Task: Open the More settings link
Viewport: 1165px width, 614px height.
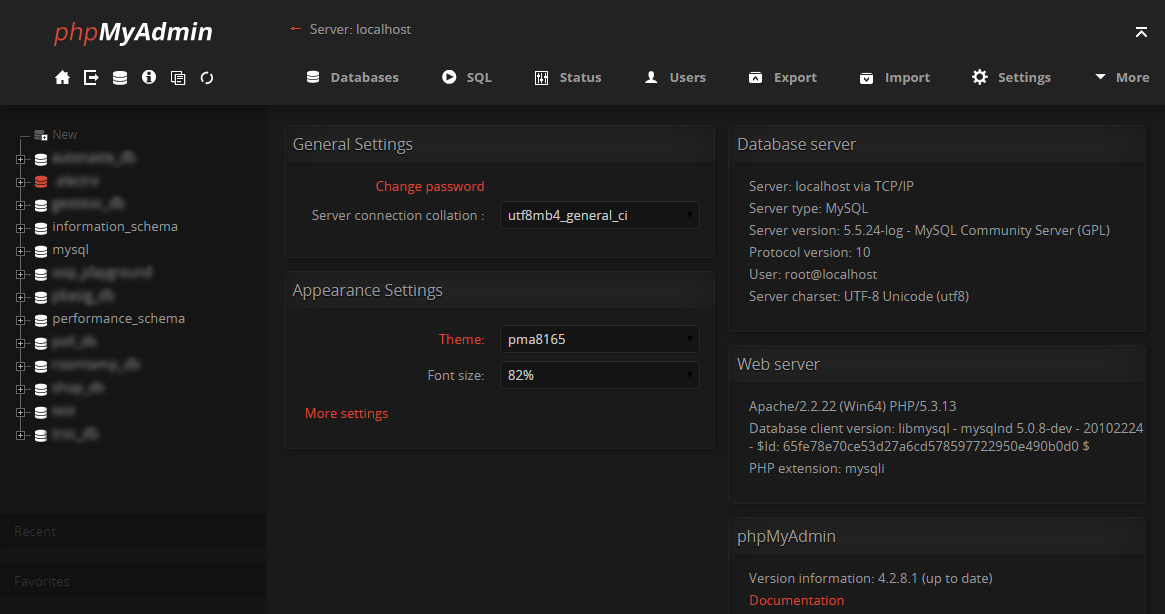Action: [x=346, y=413]
